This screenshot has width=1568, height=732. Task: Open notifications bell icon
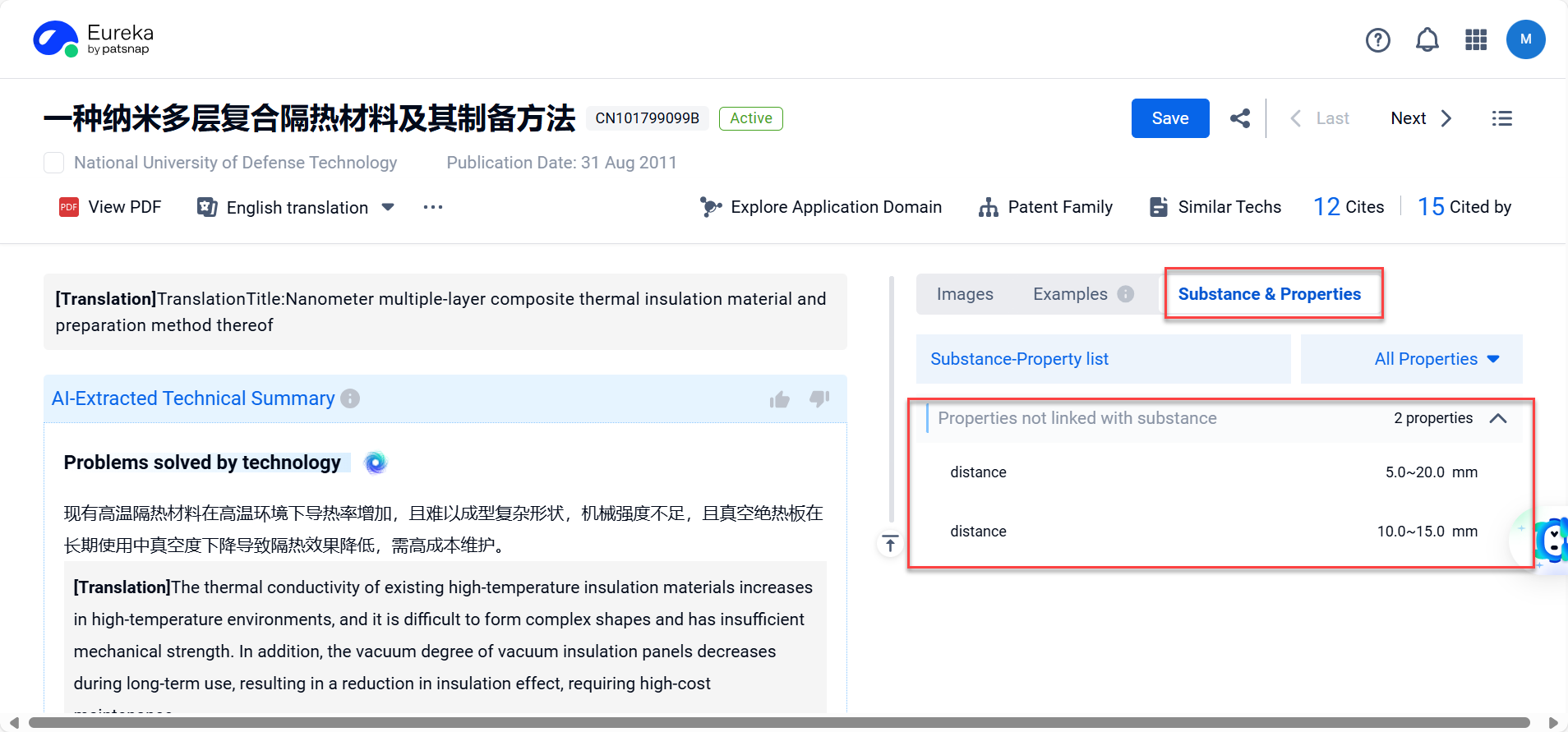pos(1427,39)
